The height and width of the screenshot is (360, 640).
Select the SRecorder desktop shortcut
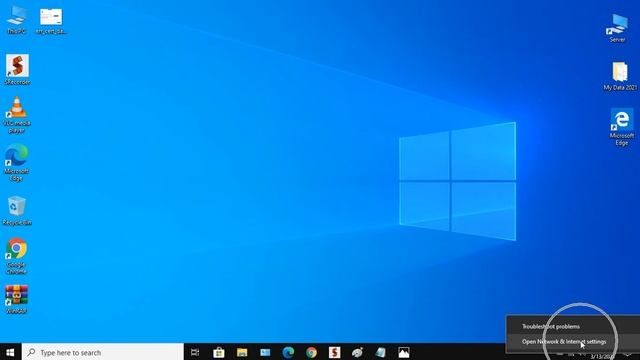tap(17, 69)
